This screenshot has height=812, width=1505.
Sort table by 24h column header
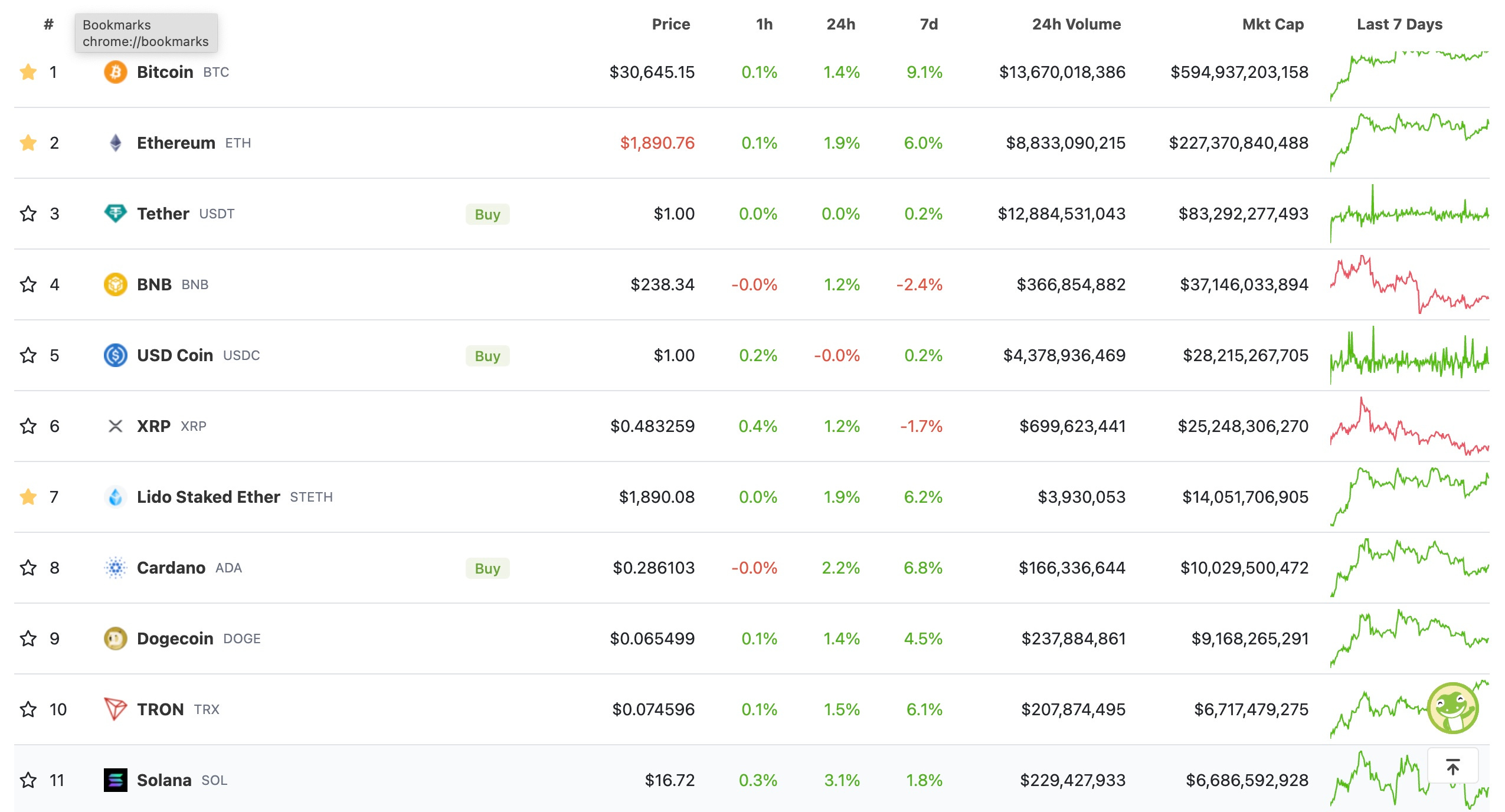point(840,24)
